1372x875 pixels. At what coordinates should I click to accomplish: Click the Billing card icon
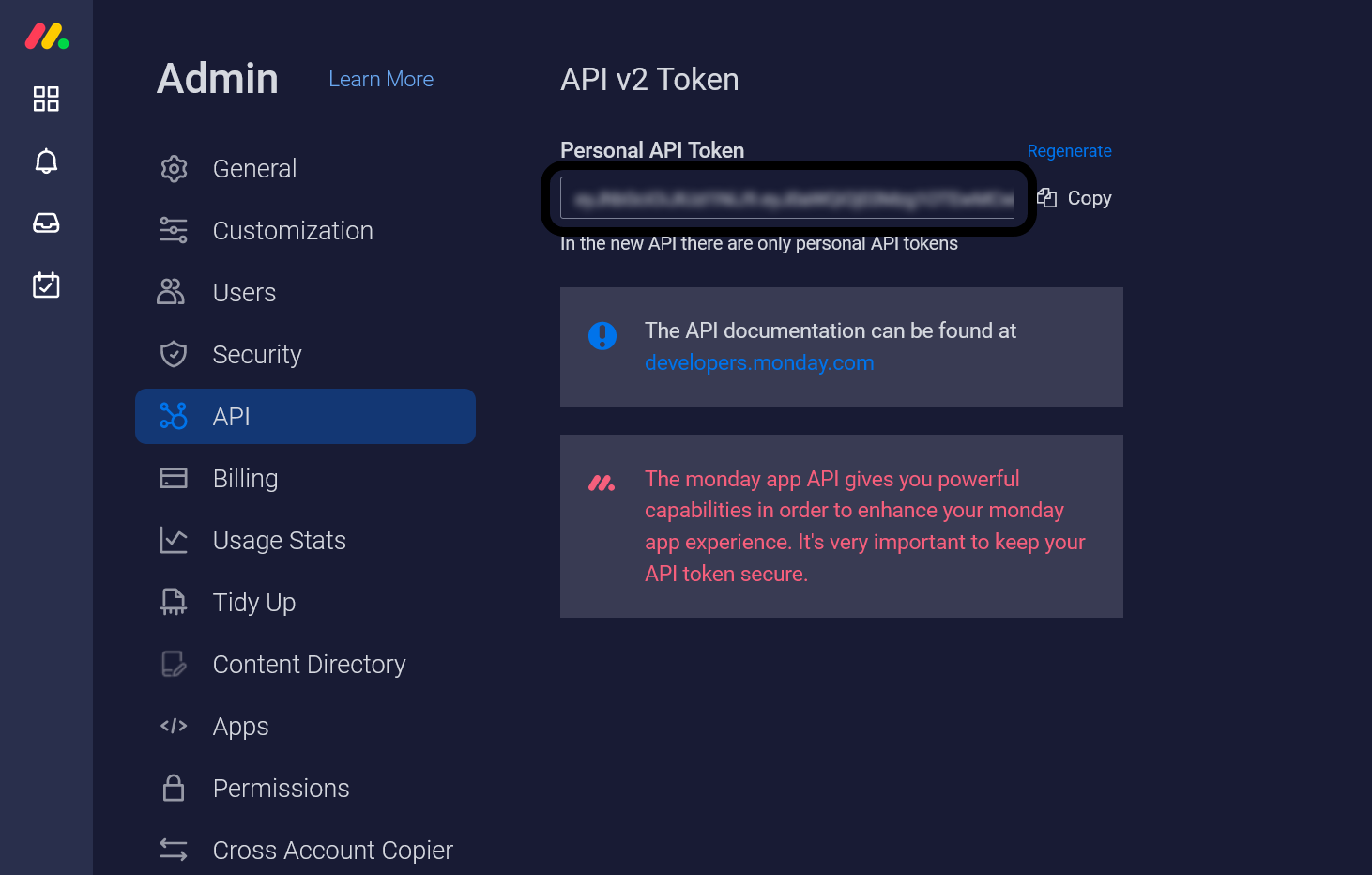coord(174,478)
